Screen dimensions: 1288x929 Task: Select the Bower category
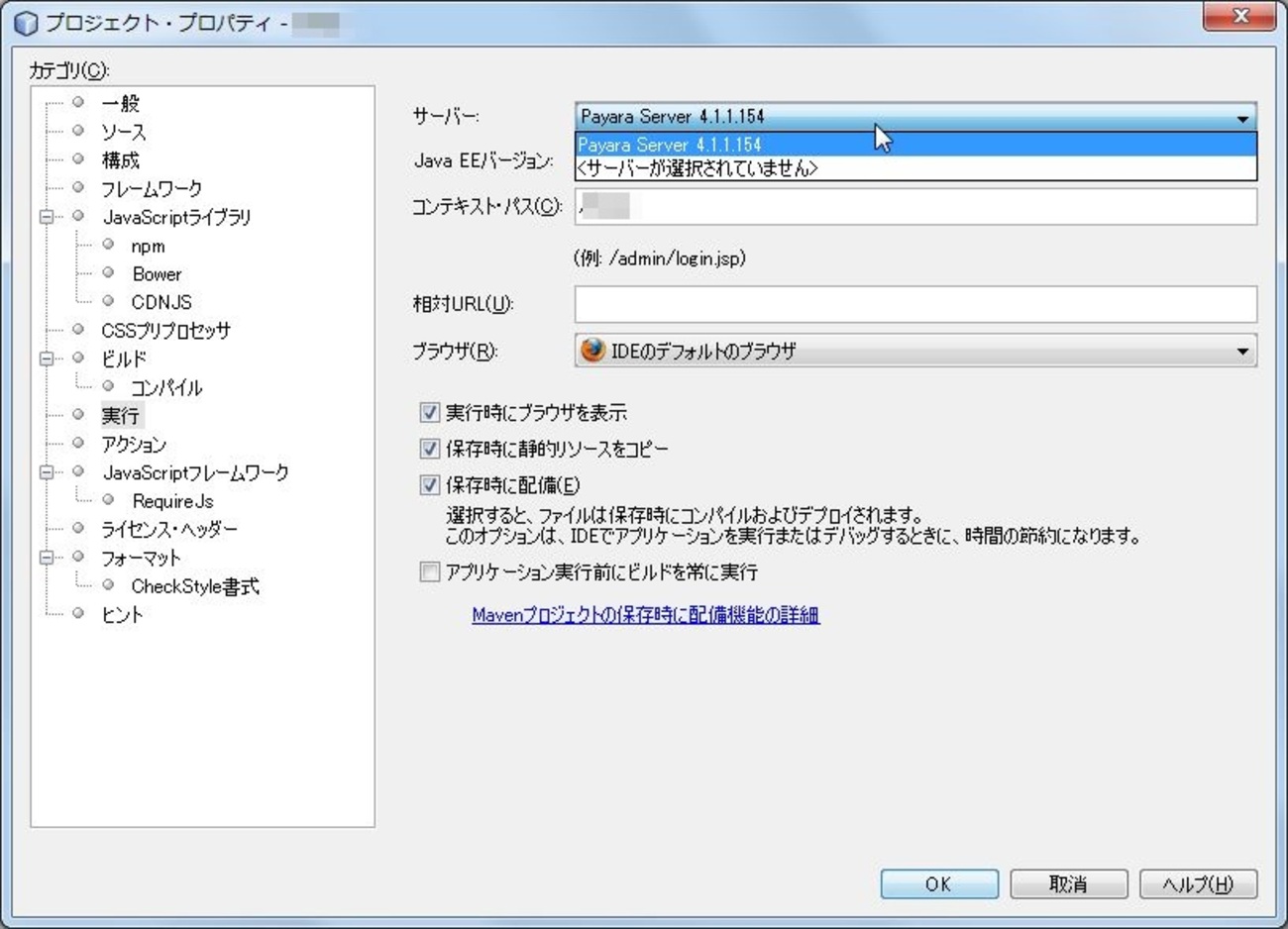[157, 273]
